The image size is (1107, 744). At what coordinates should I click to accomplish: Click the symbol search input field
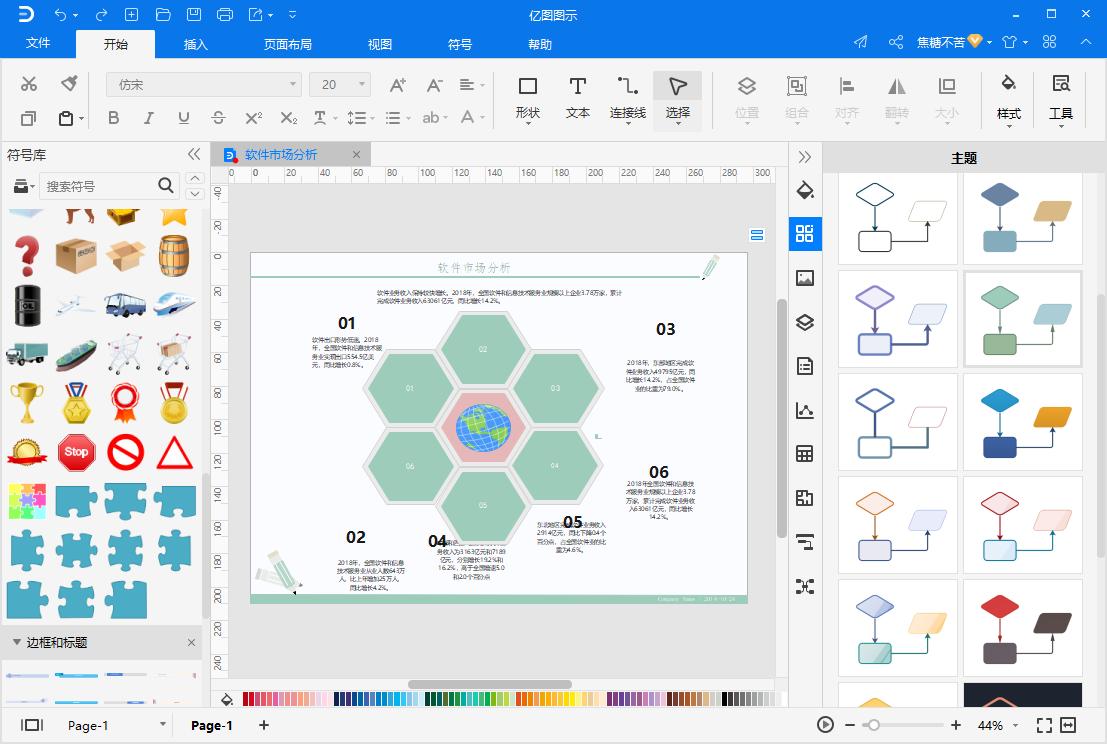98,186
